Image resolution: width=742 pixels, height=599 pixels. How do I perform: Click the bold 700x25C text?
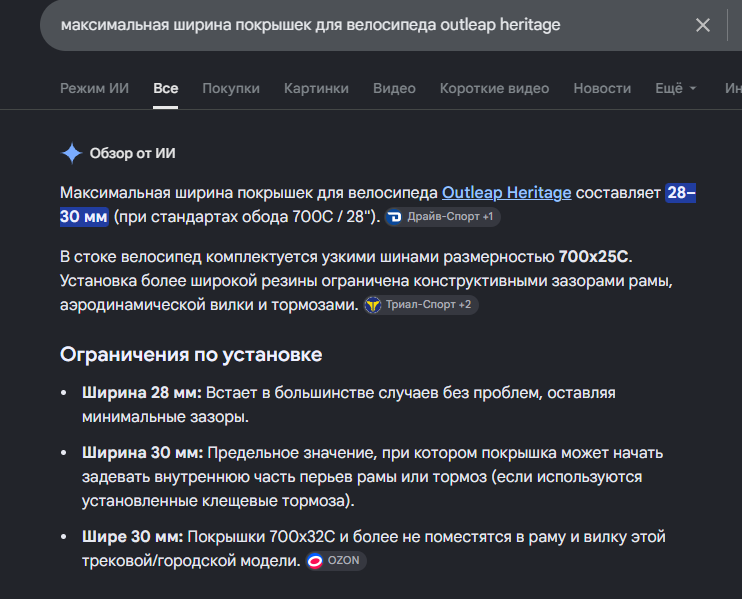pyautogui.click(x=593, y=256)
